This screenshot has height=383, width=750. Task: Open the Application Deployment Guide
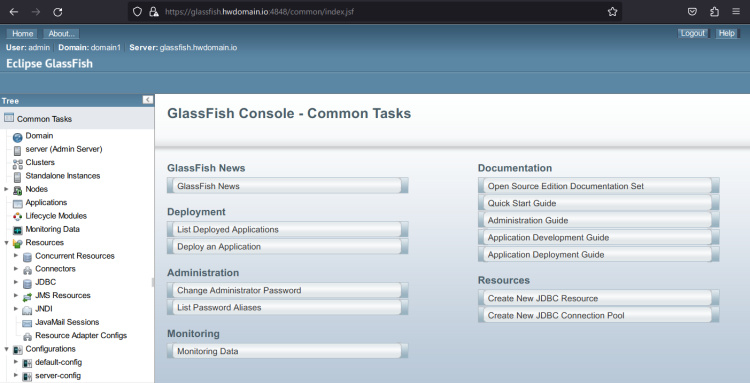tap(598, 254)
